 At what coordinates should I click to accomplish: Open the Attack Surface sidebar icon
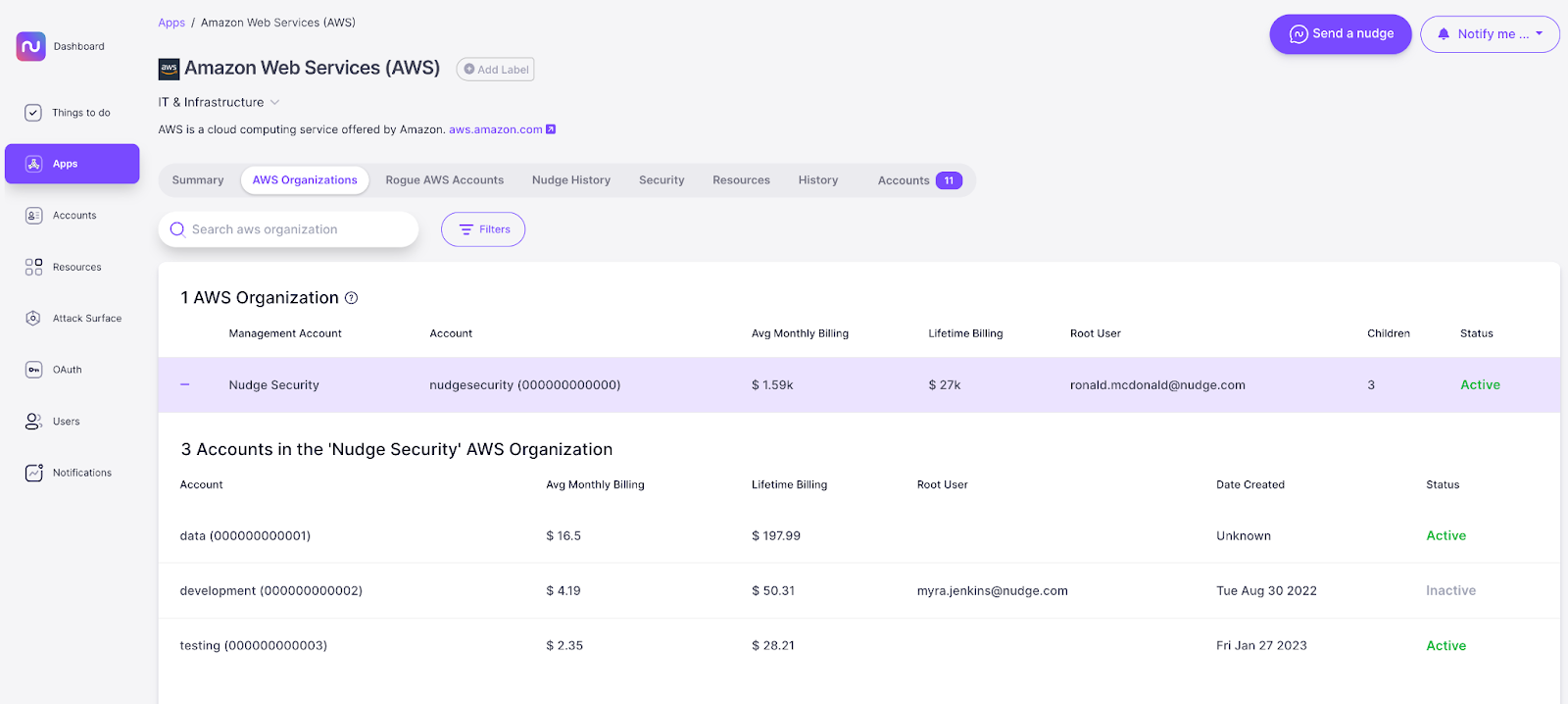[33, 318]
